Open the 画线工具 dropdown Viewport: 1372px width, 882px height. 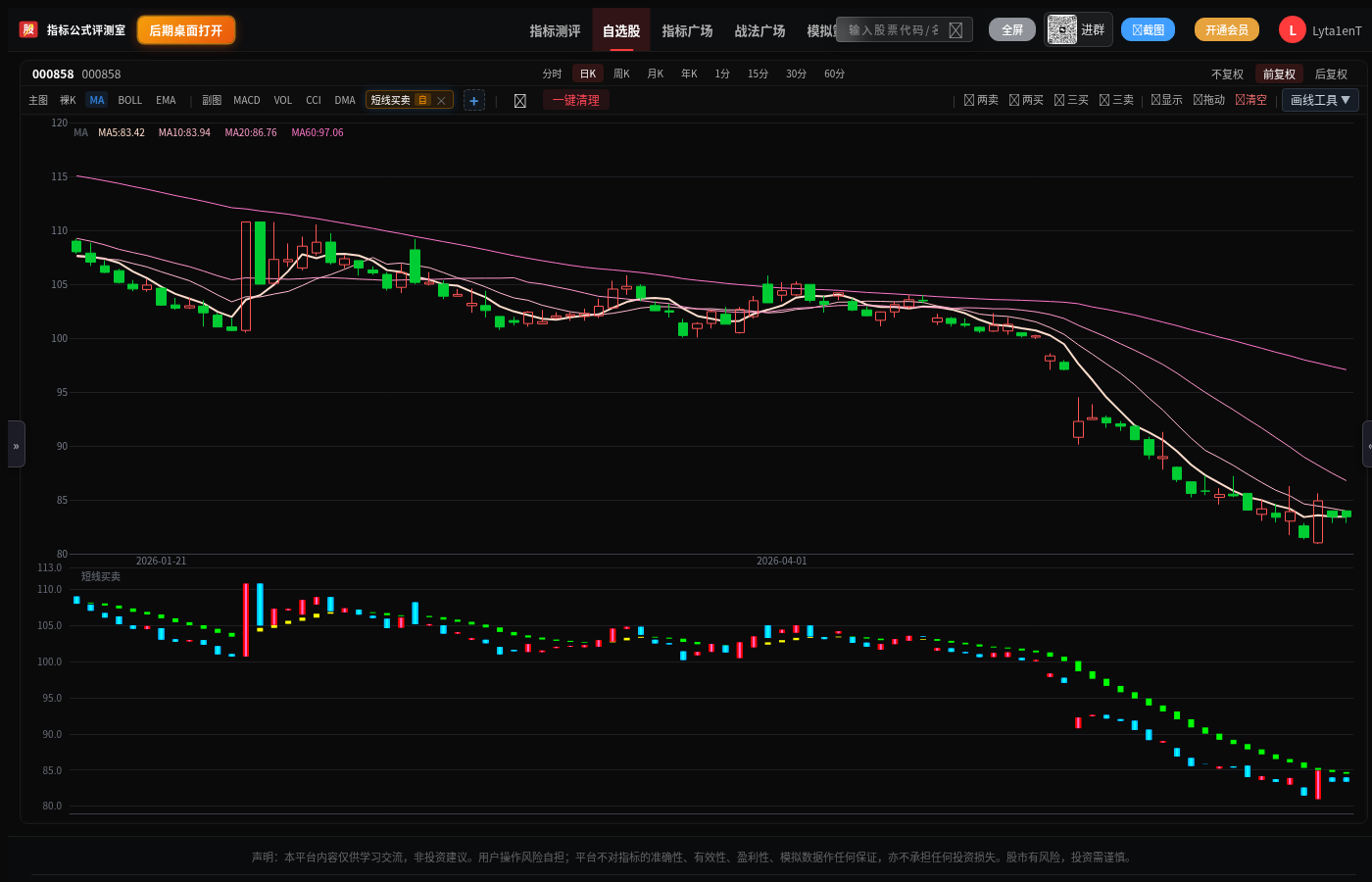[x=1320, y=100]
